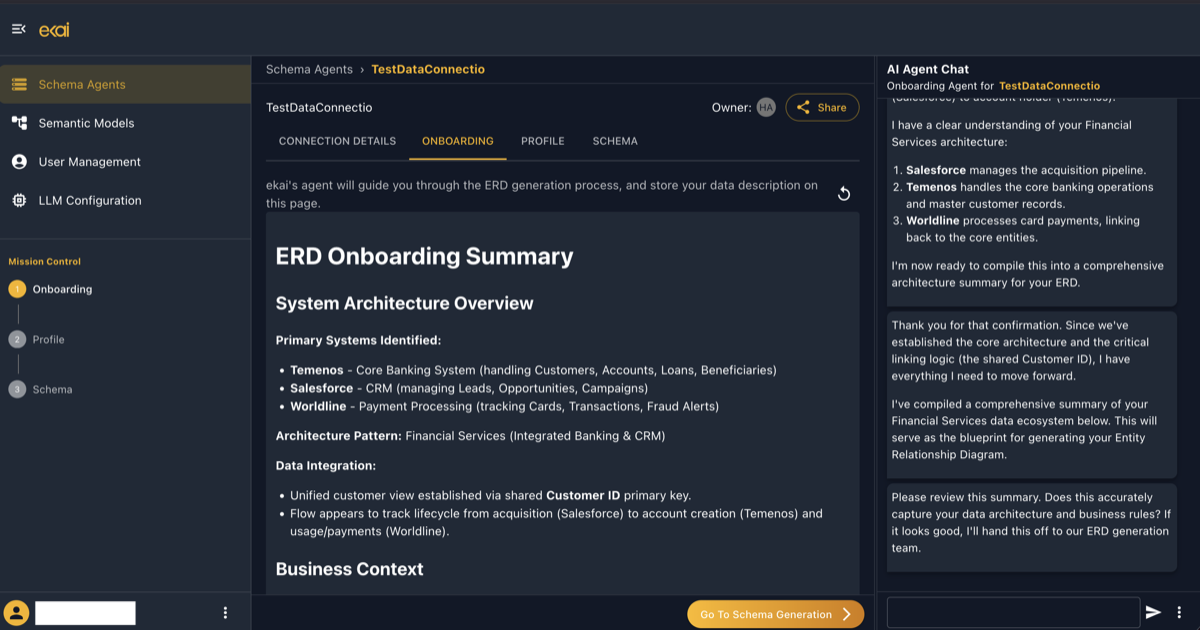Screen dimensions: 1200x630
Task: Click the TestDataConnectio breadcrumb
Action: tap(428, 69)
